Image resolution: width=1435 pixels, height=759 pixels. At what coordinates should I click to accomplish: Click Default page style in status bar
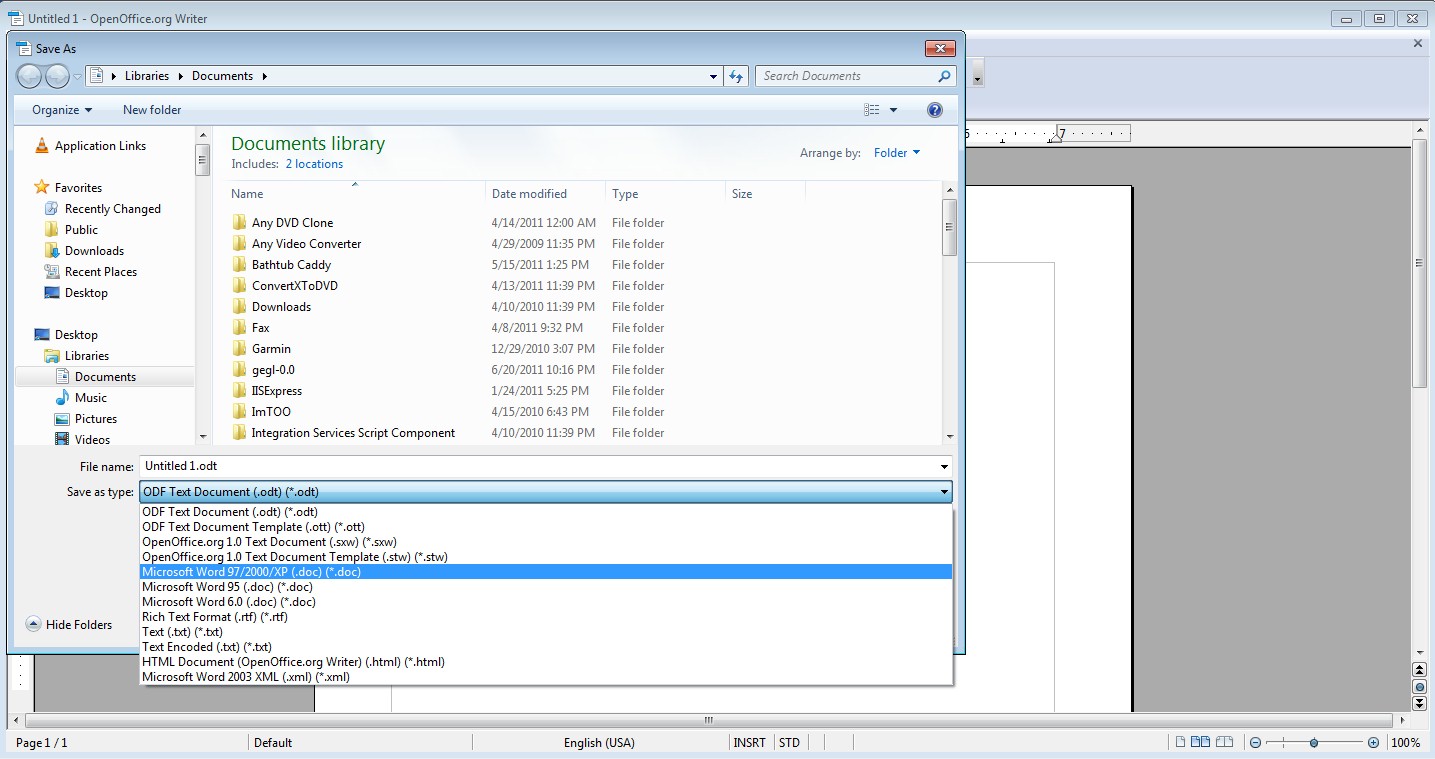point(273,743)
